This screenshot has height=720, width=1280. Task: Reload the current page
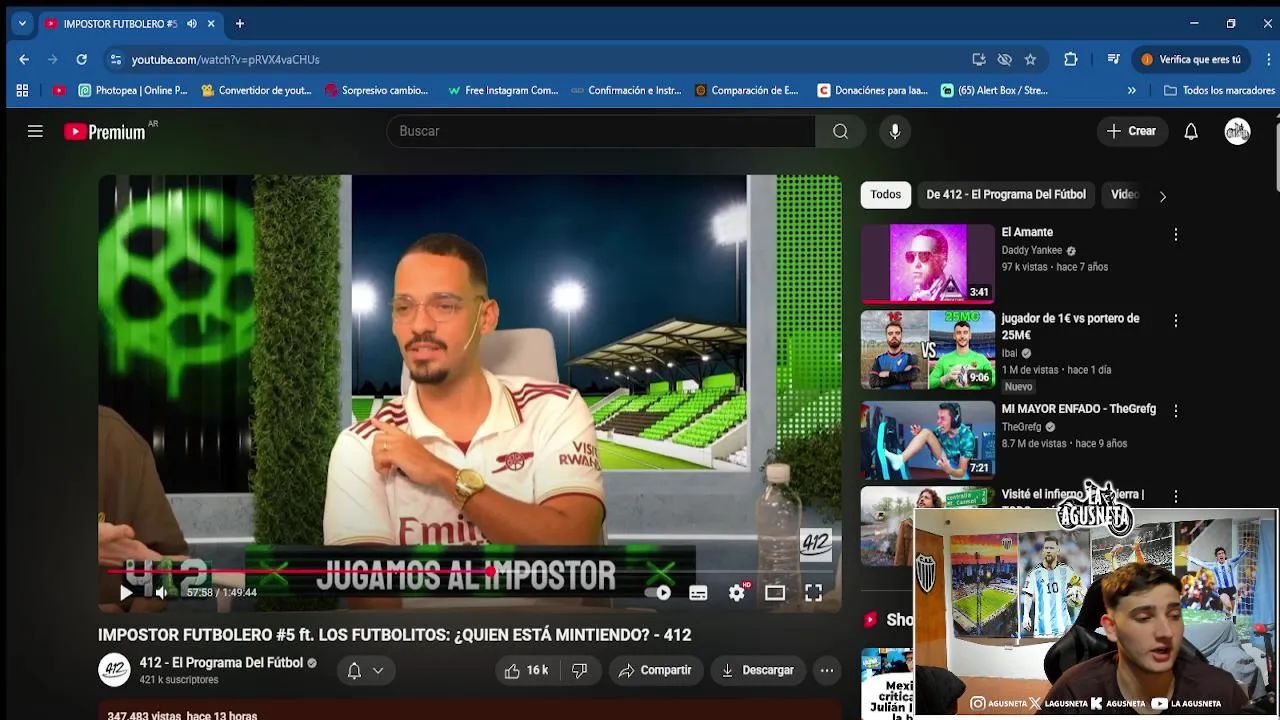click(81, 59)
